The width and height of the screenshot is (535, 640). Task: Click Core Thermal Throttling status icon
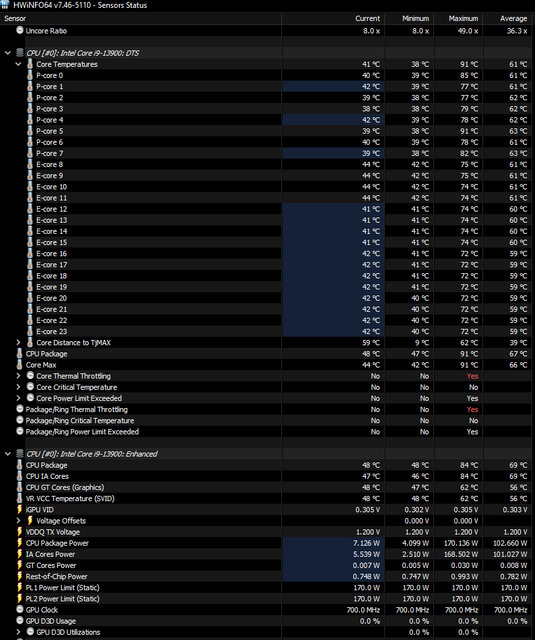pyautogui.click(x=30, y=376)
